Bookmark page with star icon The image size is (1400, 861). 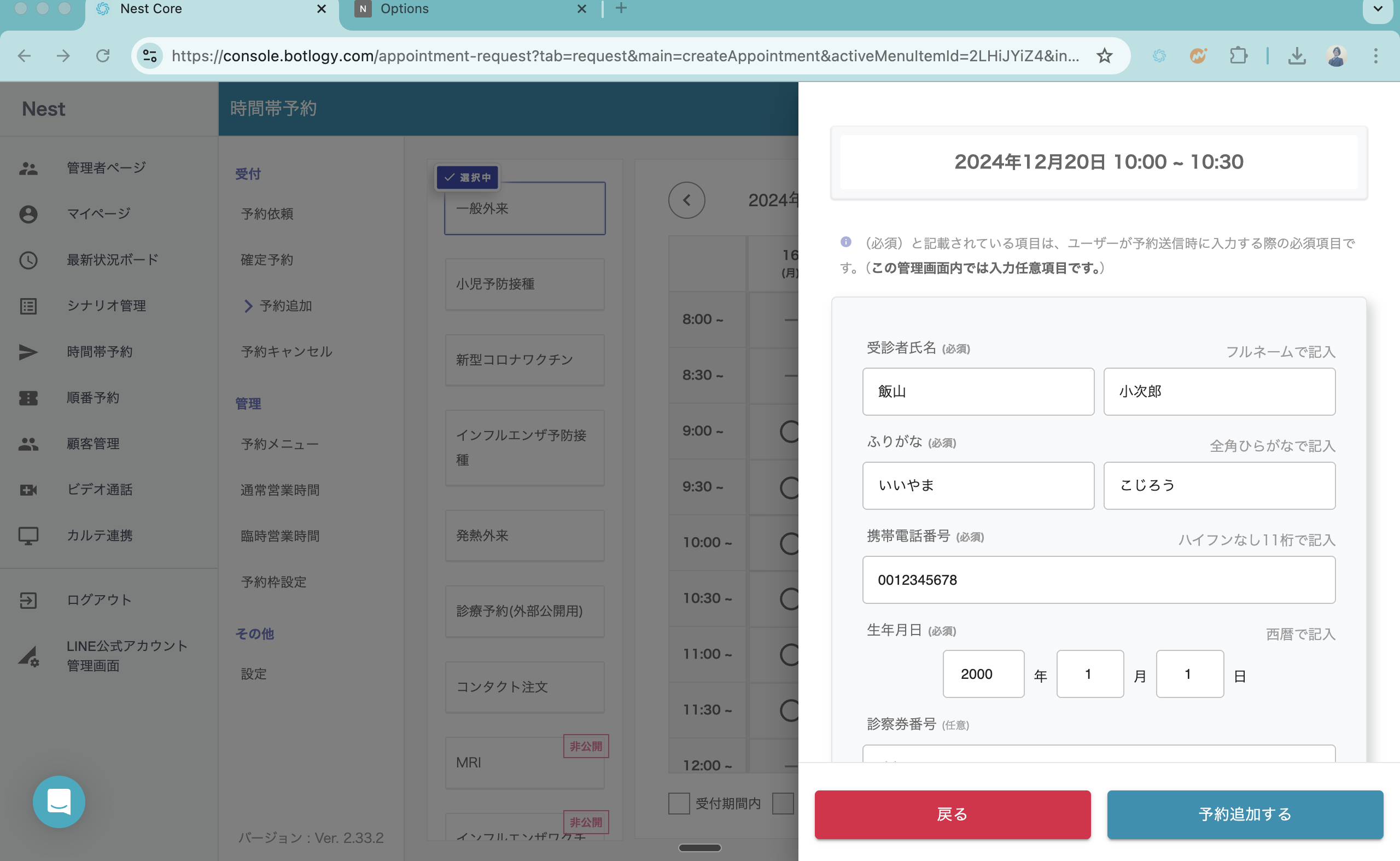[x=1104, y=56]
